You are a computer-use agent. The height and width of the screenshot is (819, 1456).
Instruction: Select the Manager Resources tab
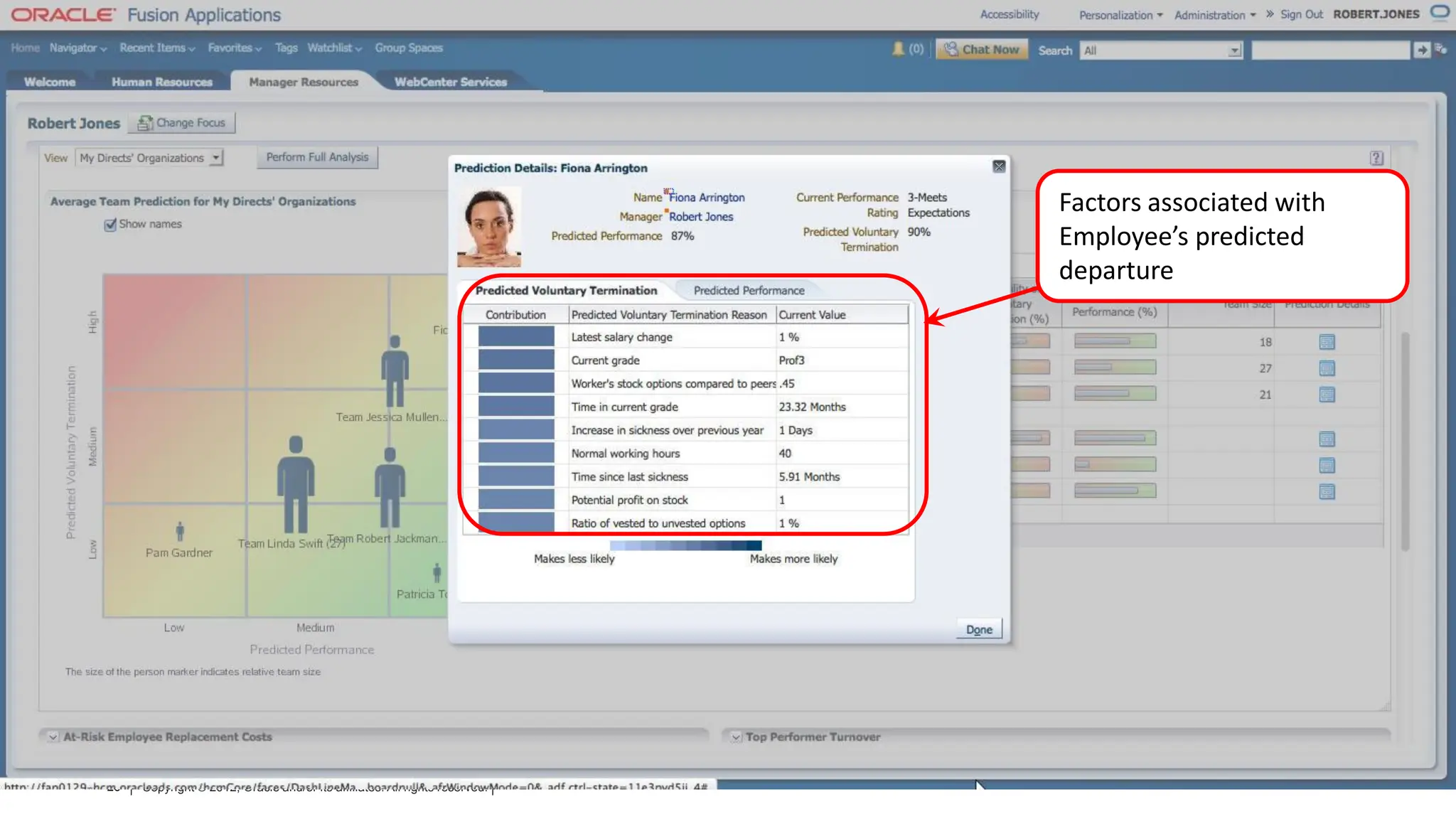pos(304,82)
